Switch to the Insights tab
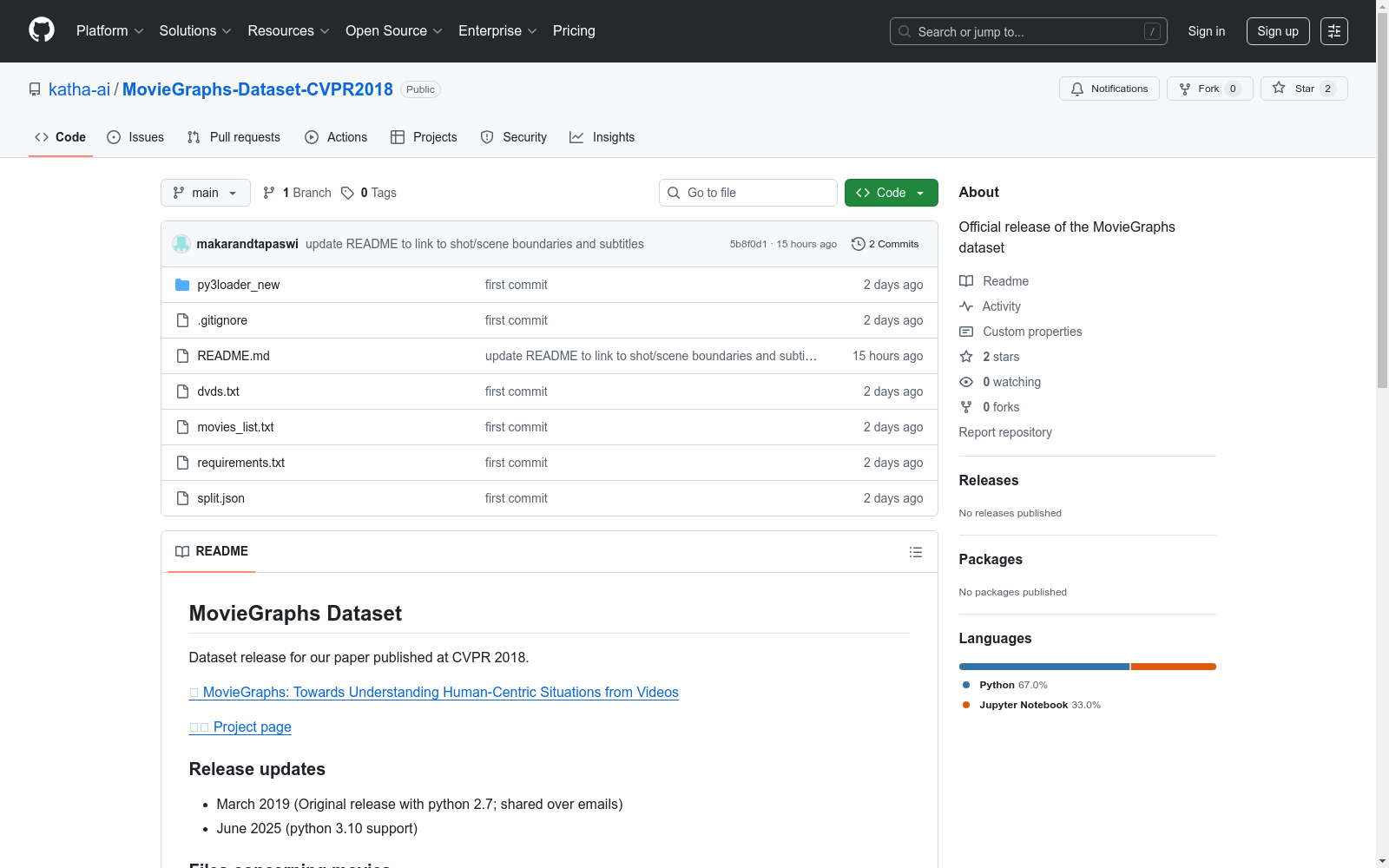Screen dimensions: 1389x868 tap(602, 137)
